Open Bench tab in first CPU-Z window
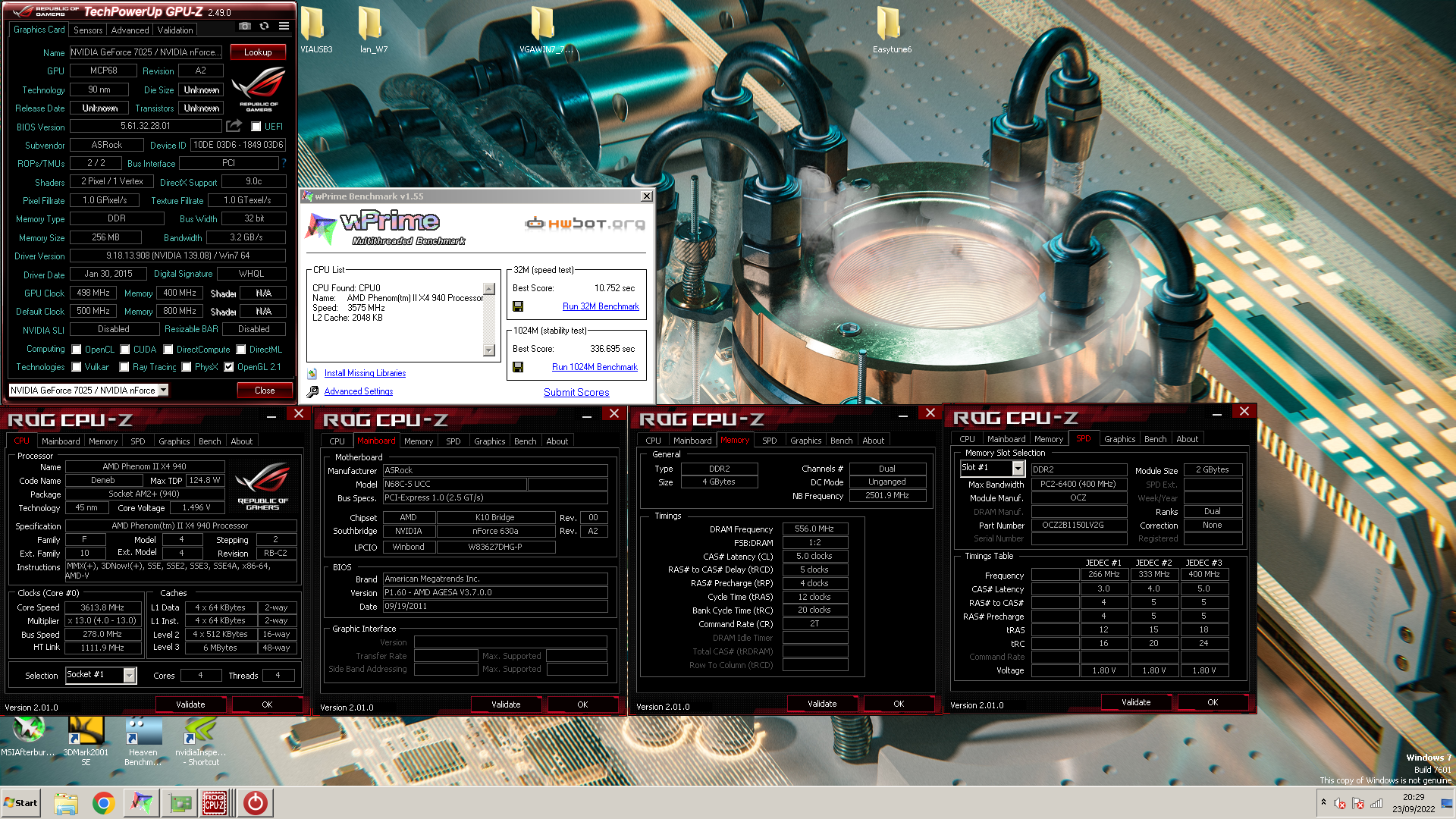This screenshot has height=819, width=1456. [210, 441]
